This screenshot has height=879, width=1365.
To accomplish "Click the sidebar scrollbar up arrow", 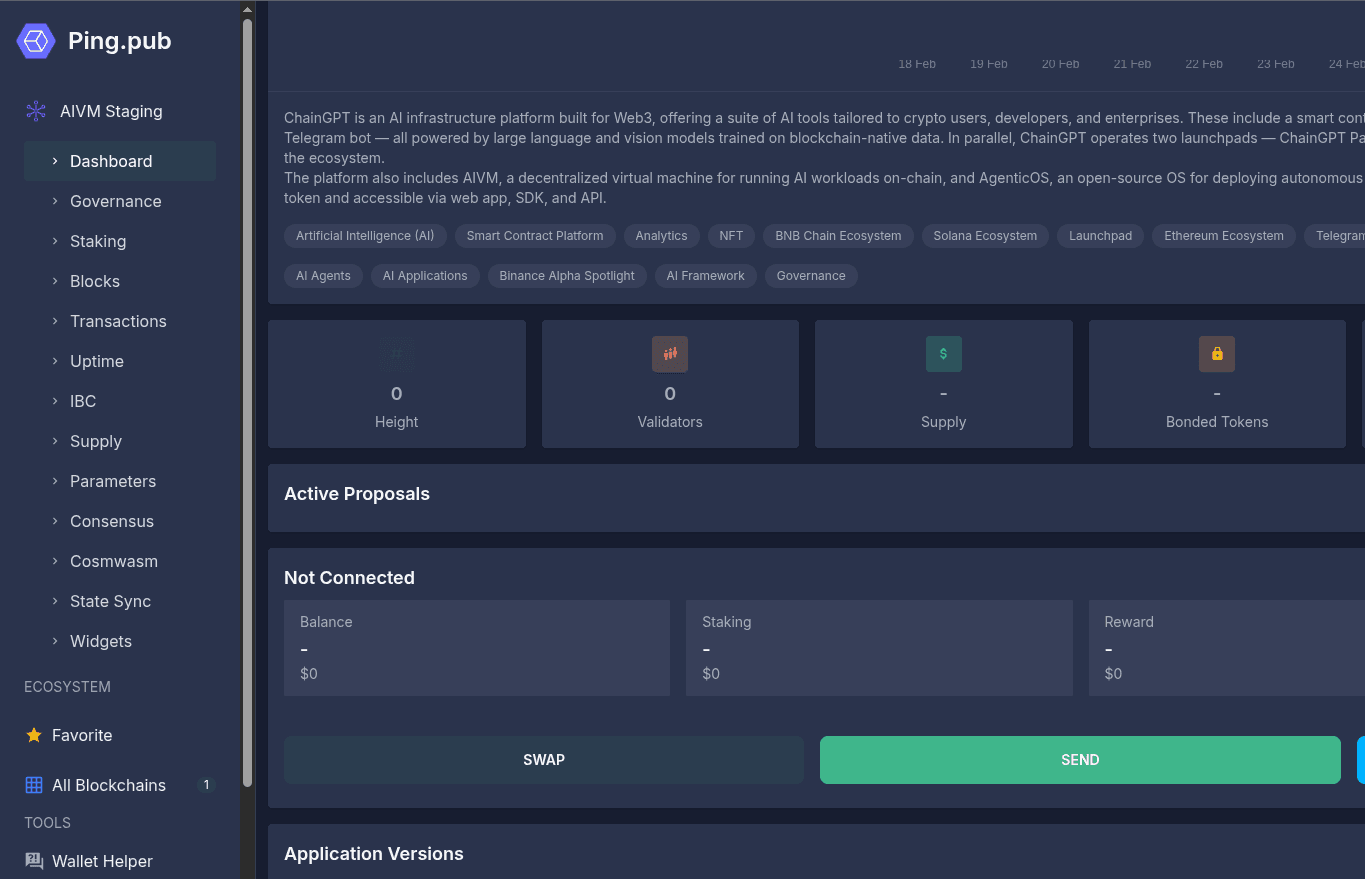I will pyautogui.click(x=247, y=10).
